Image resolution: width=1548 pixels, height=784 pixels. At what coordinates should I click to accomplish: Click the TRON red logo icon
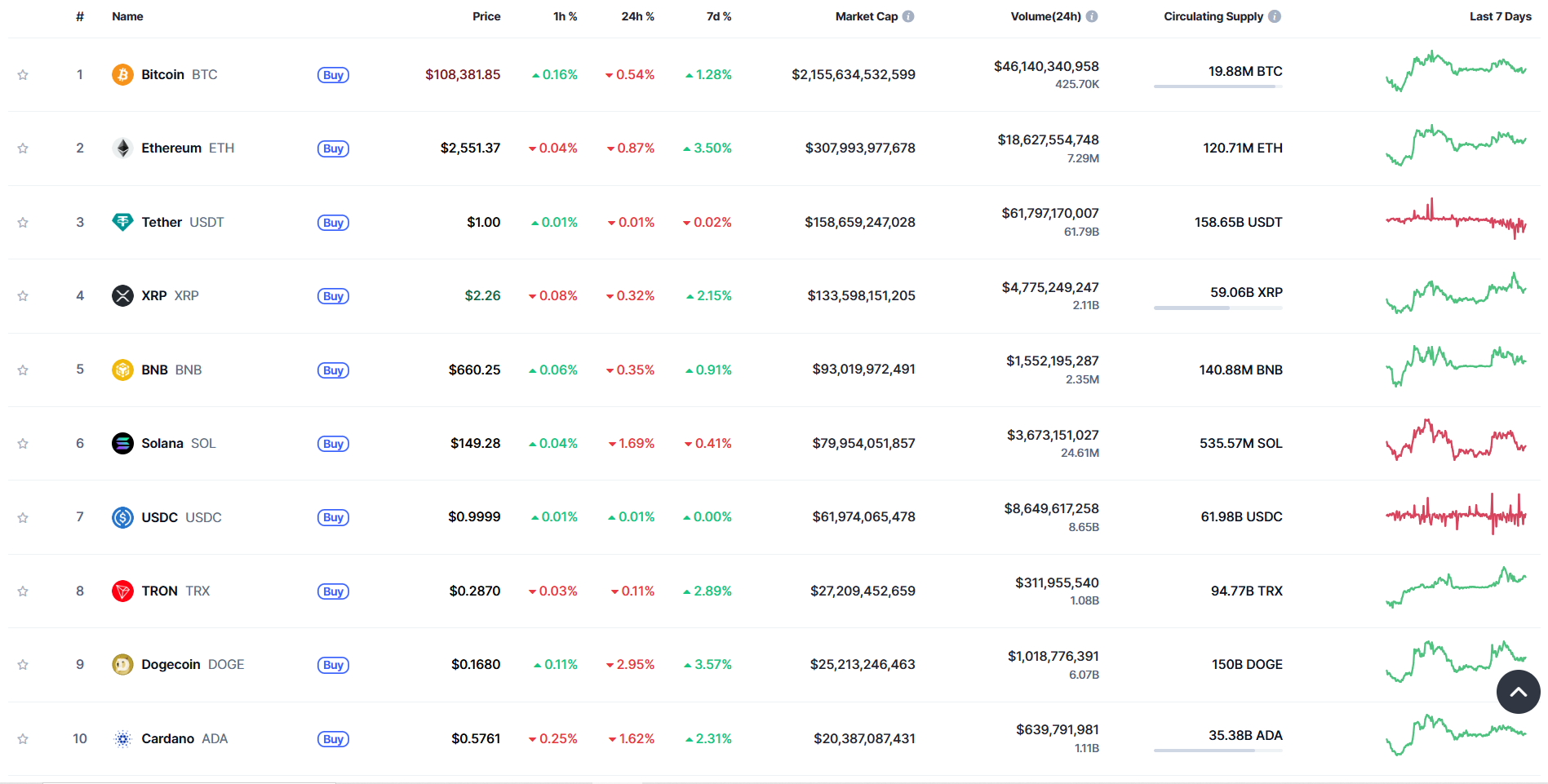[x=122, y=591]
